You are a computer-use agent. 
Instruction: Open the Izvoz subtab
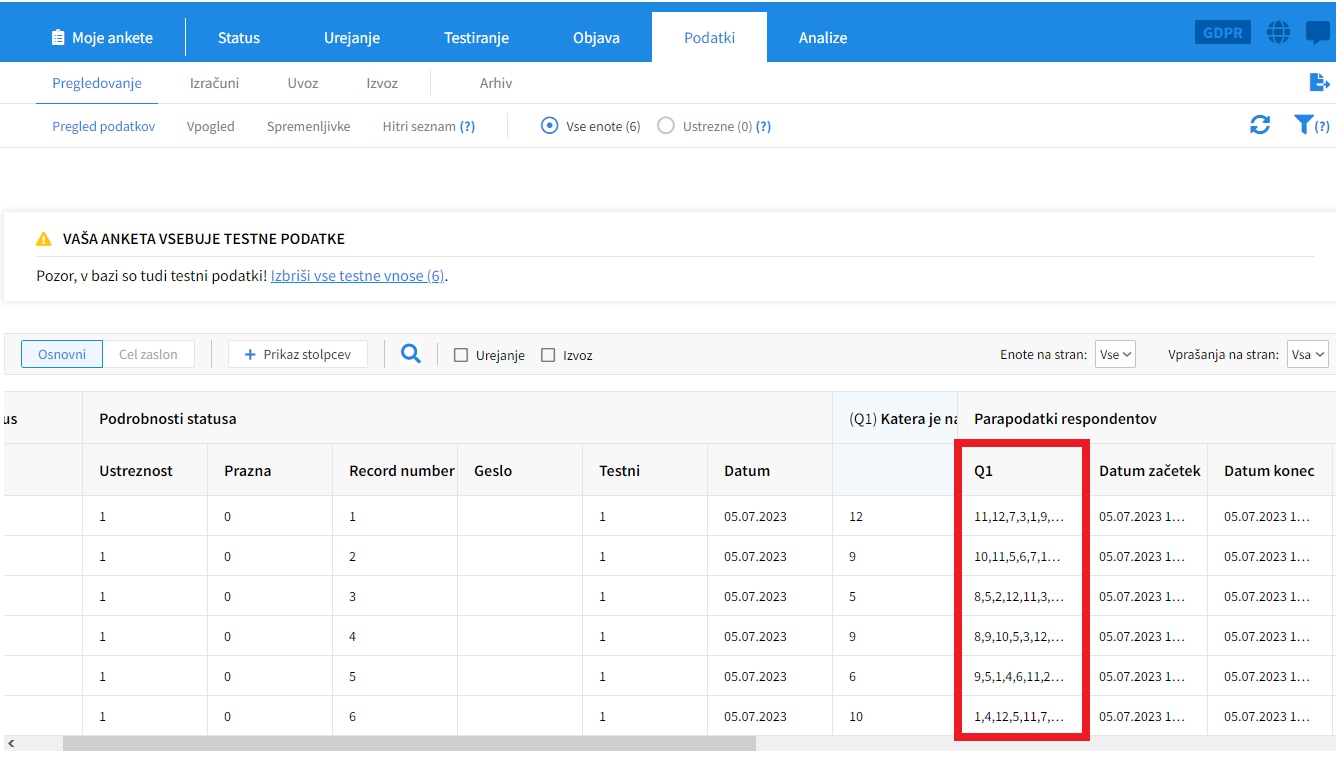(x=382, y=83)
